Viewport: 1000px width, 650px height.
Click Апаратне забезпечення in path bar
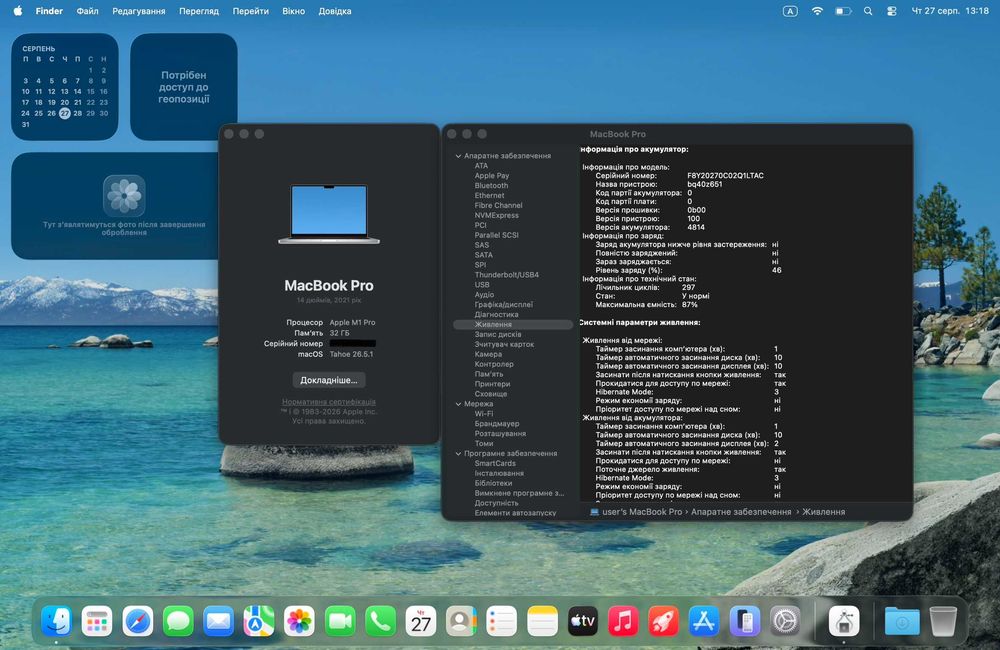coord(741,512)
